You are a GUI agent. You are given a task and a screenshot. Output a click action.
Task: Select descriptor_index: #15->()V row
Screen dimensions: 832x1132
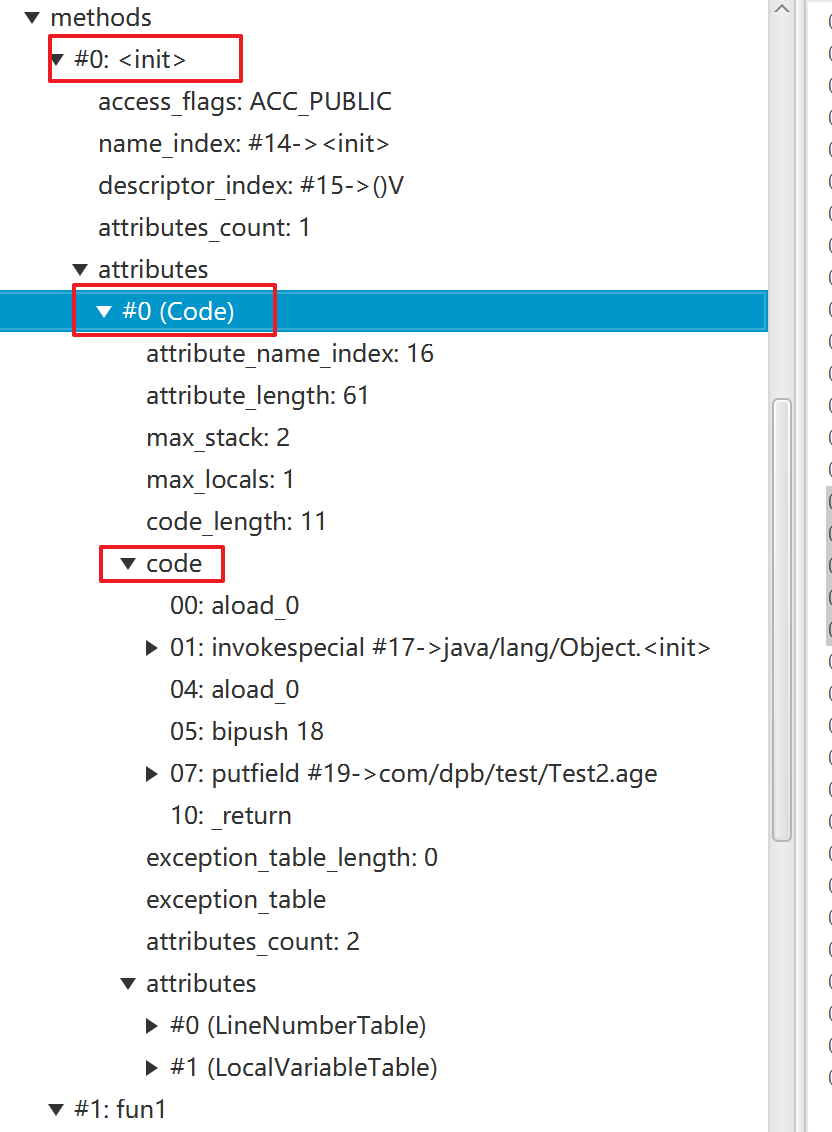(251, 186)
